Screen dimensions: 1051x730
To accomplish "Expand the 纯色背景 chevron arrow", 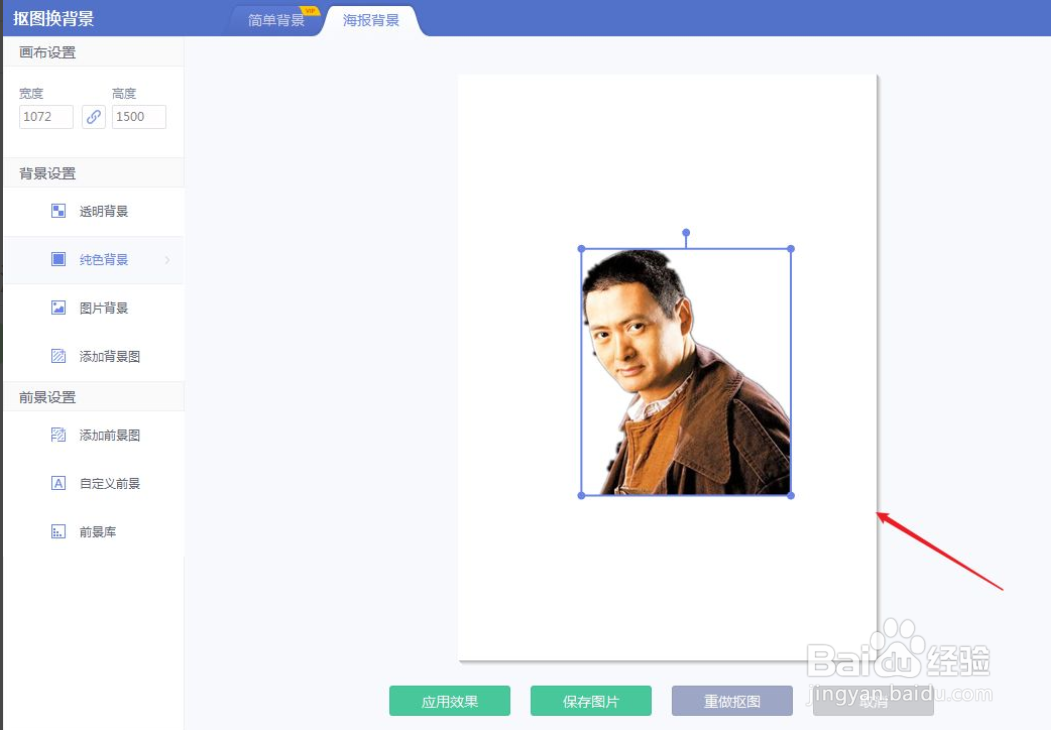I will pyautogui.click(x=168, y=260).
